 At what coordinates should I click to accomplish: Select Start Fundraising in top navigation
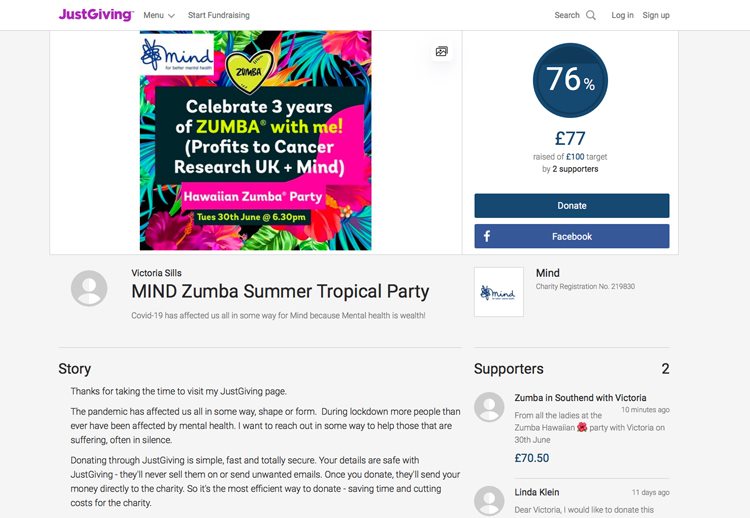click(x=219, y=15)
